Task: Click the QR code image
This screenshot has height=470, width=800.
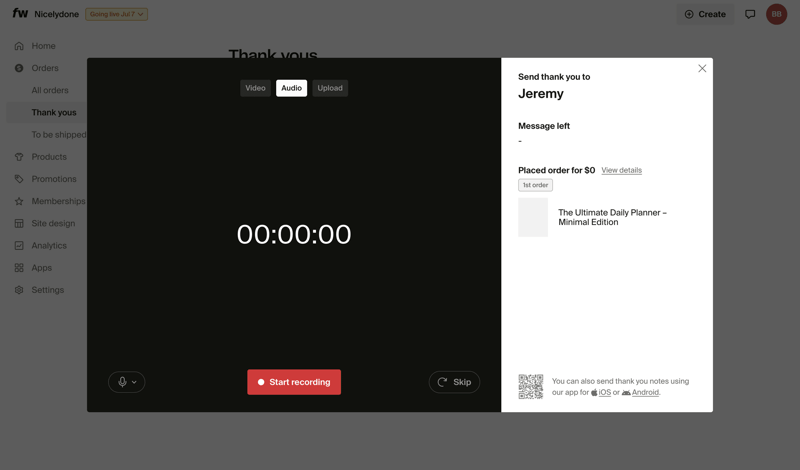Action: tap(531, 386)
